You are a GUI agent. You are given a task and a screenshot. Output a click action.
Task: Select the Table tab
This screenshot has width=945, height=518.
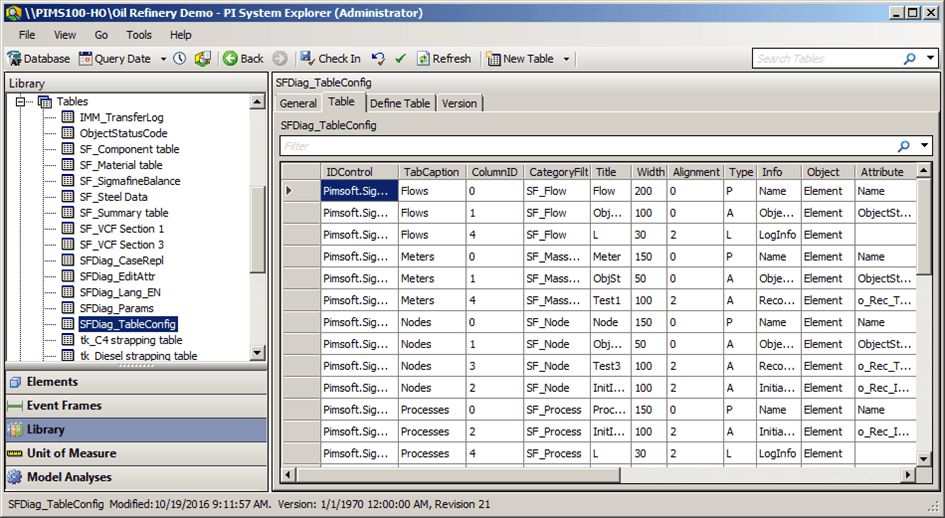tap(342, 102)
